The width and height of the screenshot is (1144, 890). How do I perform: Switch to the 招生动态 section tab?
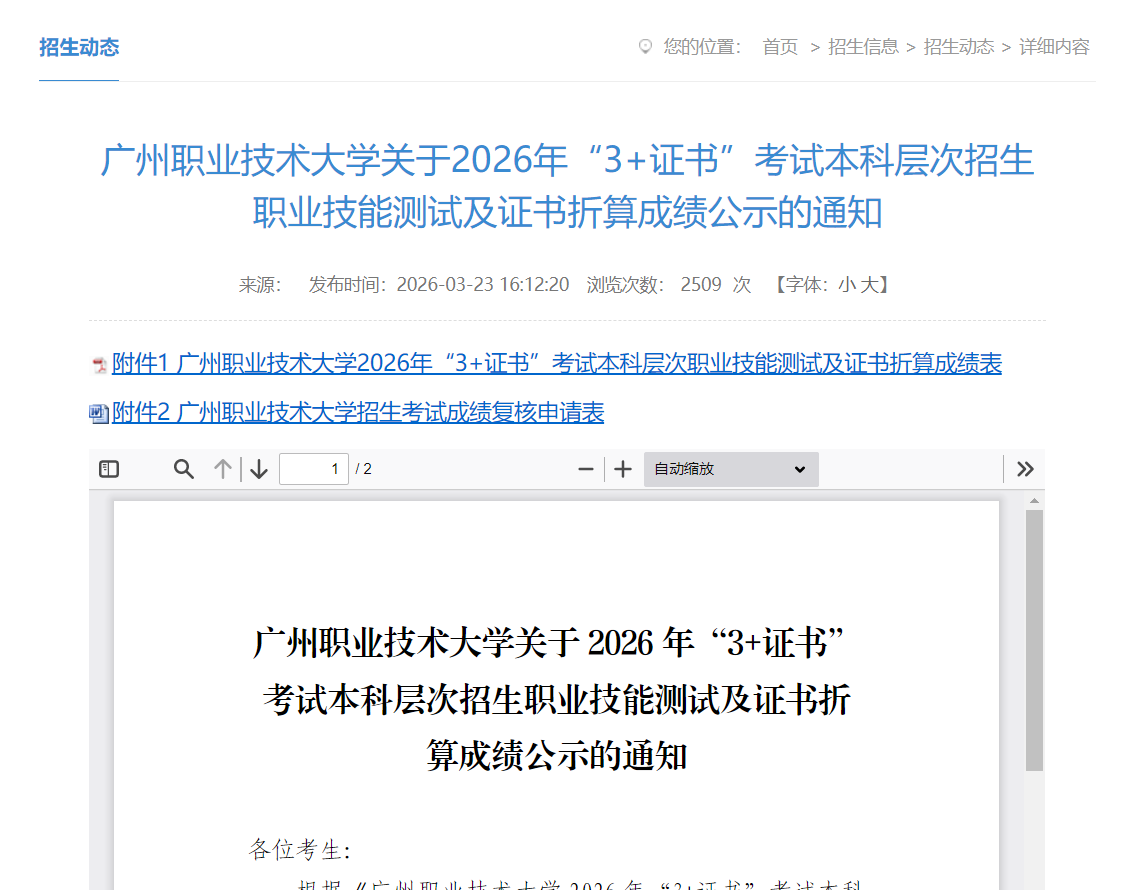[78, 47]
